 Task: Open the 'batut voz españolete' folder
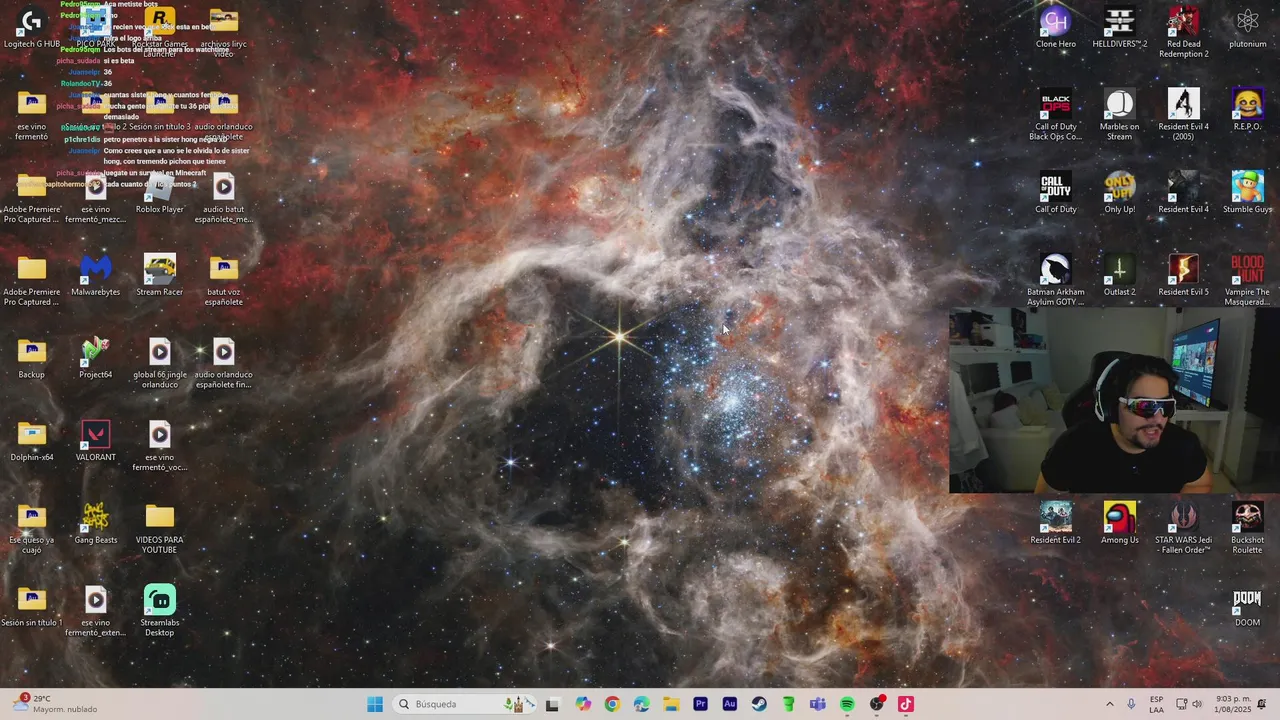[x=224, y=282]
